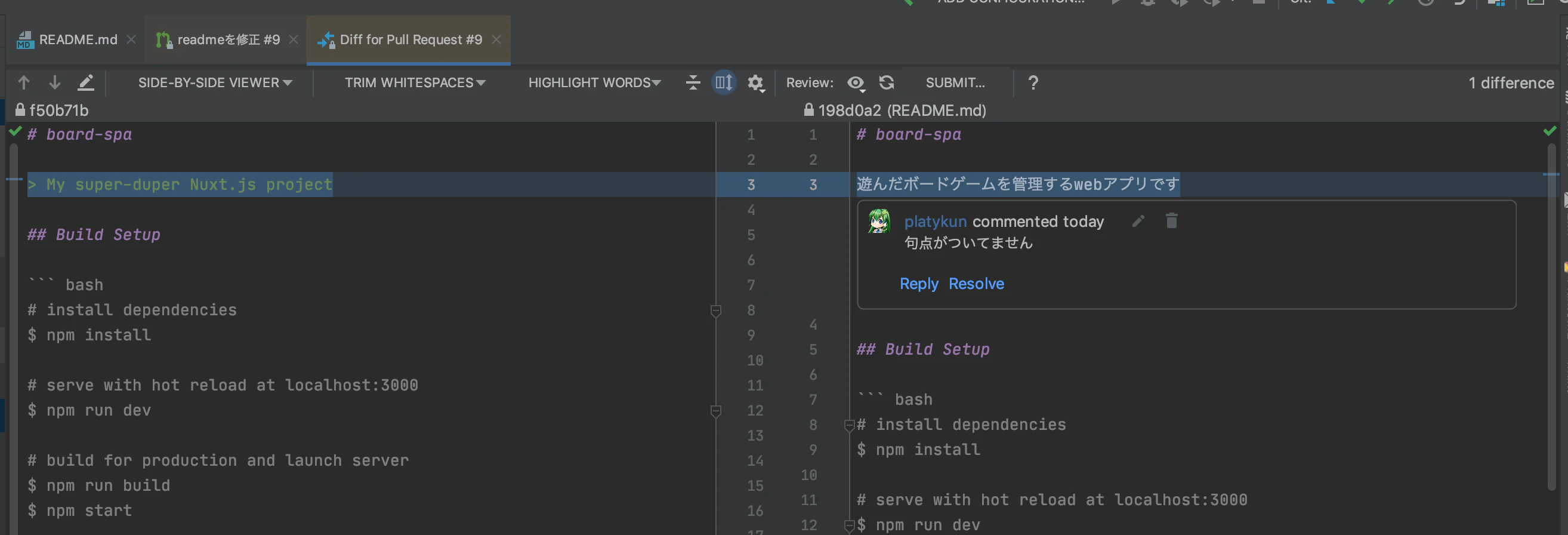Open diff settings gear icon
Screen dimensions: 1568x535
point(755,82)
